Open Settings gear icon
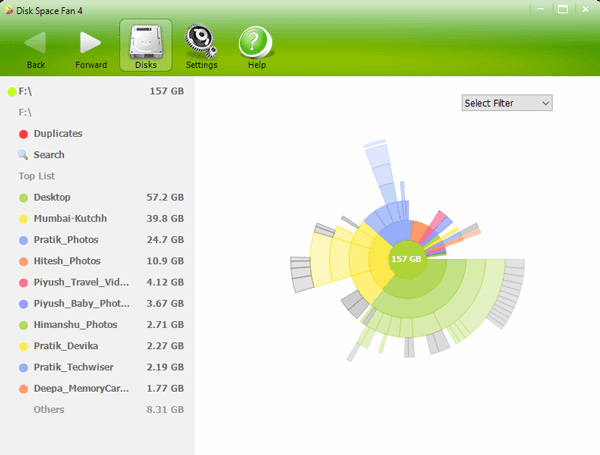The width and height of the screenshot is (600, 455). pyautogui.click(x=201, y=42)
